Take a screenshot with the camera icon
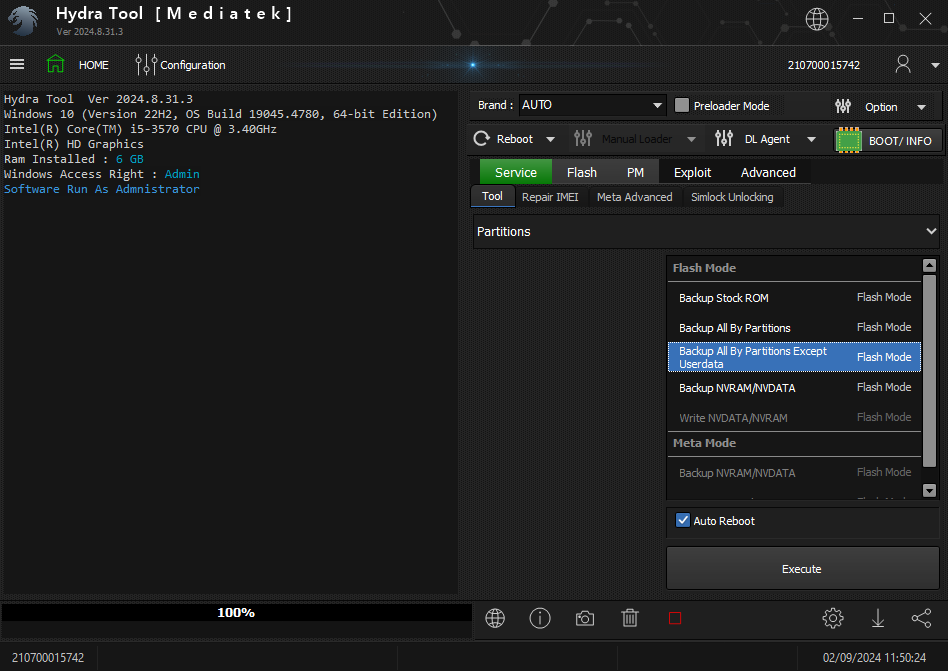 [585, 618]
